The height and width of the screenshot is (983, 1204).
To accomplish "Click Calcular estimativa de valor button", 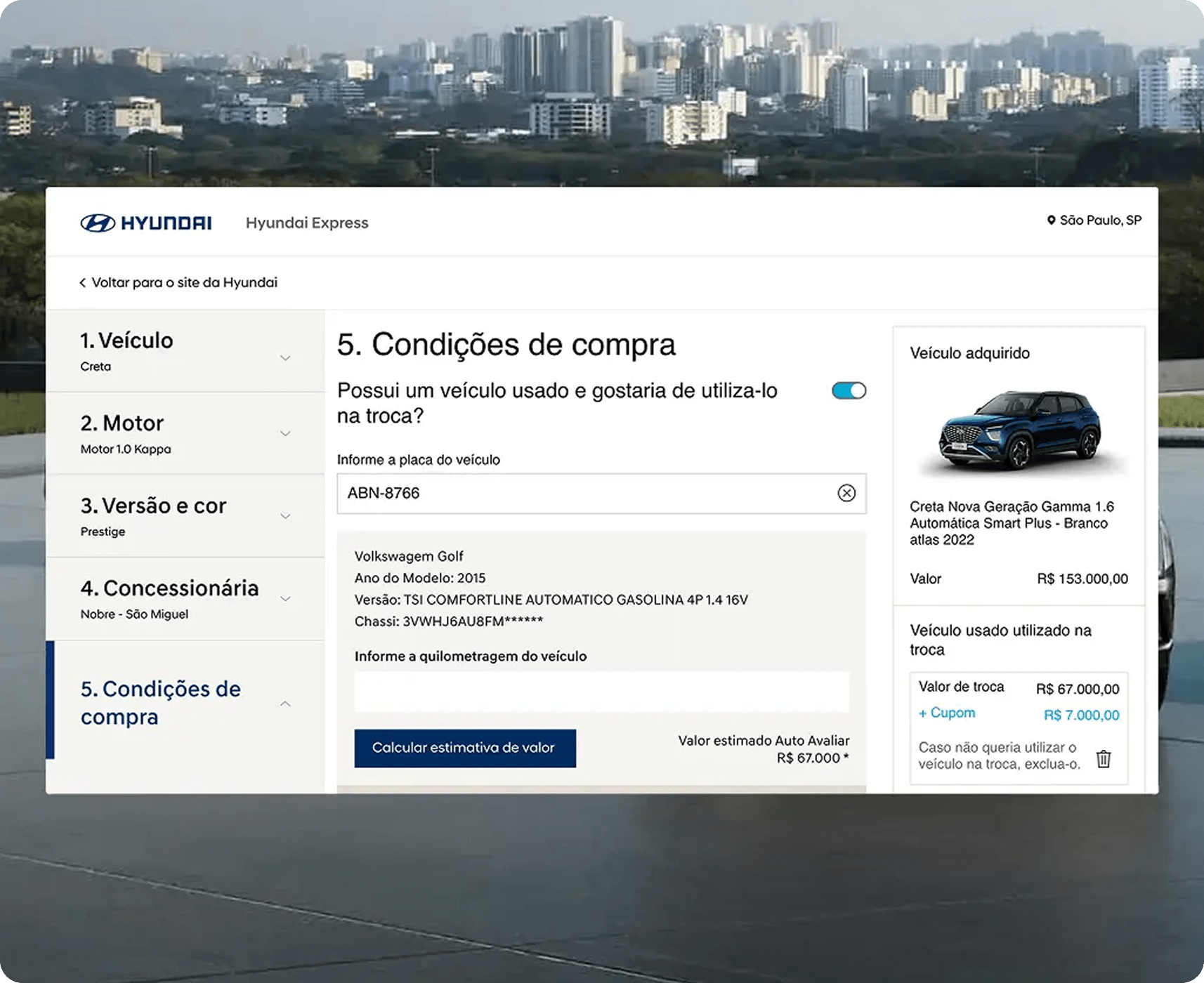I will click(x=464, y=748).
